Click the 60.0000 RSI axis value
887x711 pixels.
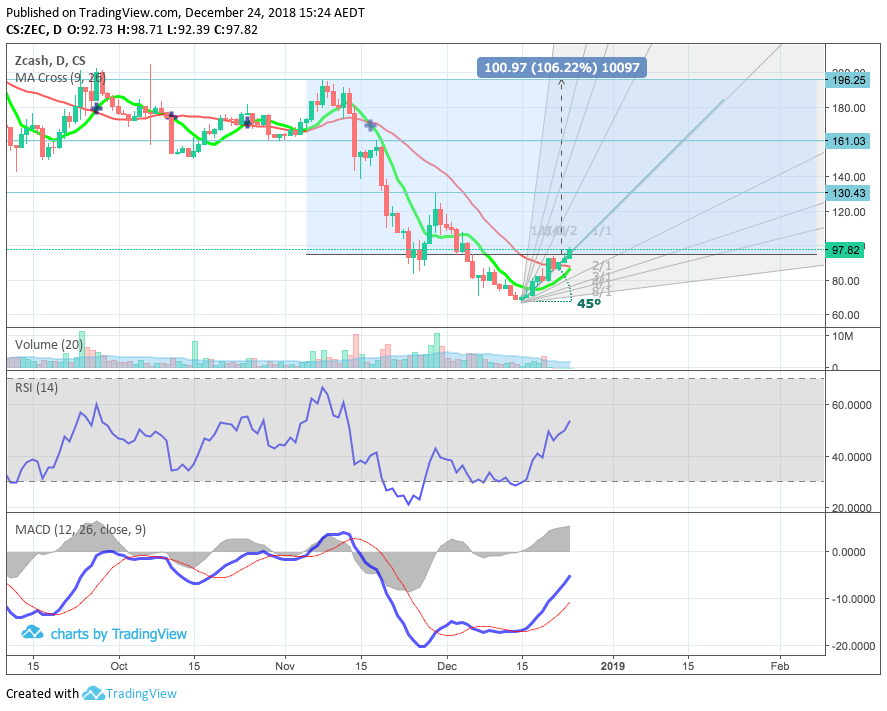tap(851, 405)
